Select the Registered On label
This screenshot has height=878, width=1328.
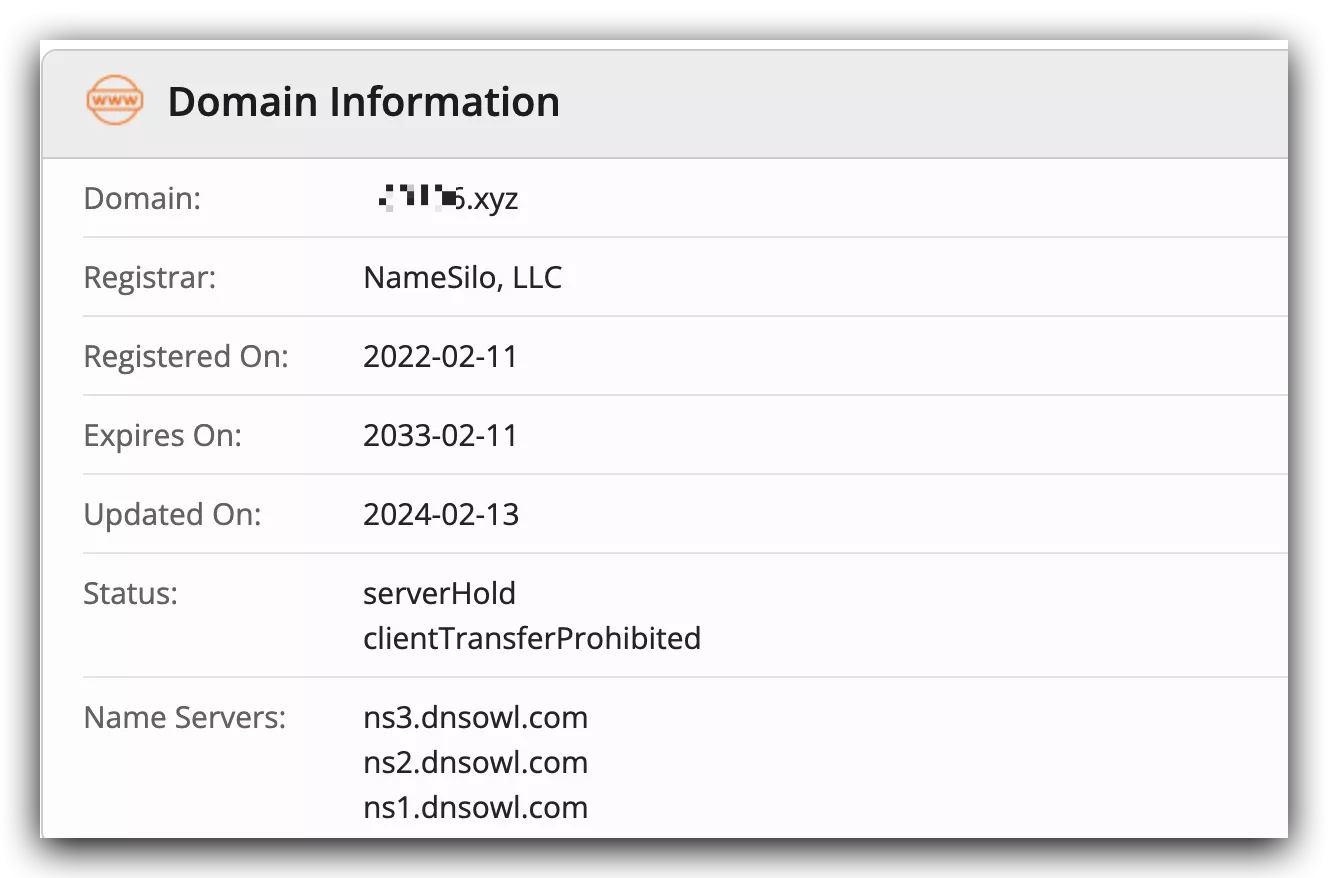pos(185,356)
